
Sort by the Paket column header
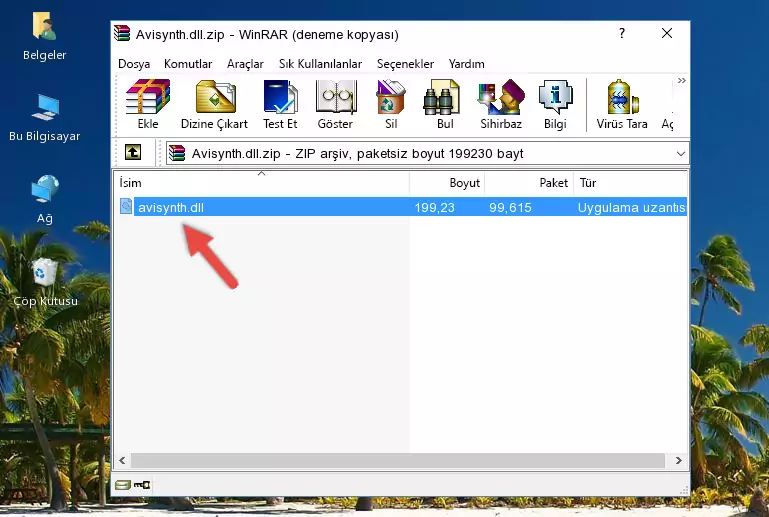point(529,182)
